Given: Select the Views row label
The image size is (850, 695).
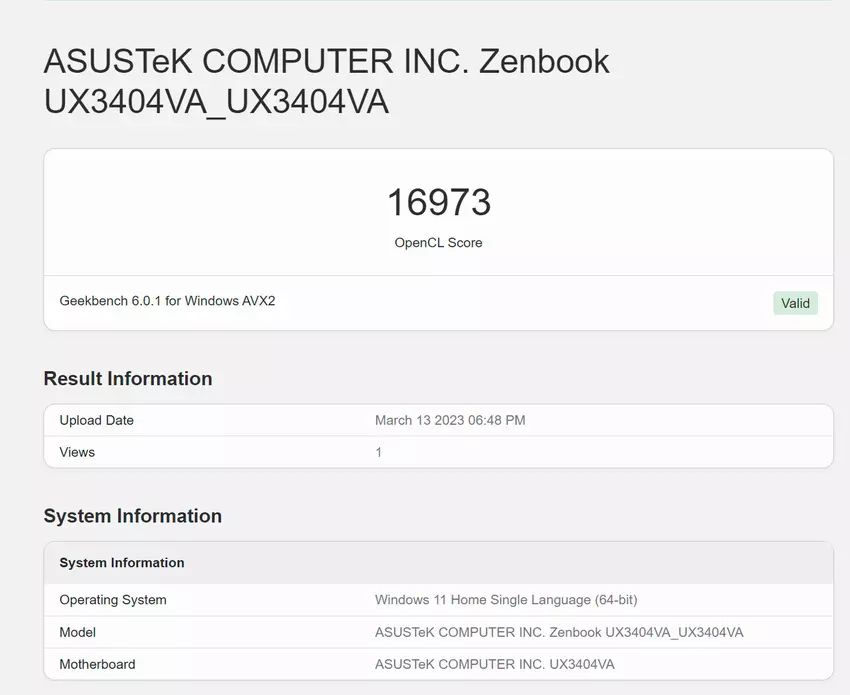Looking at the screenshot, I should point(77,452).
